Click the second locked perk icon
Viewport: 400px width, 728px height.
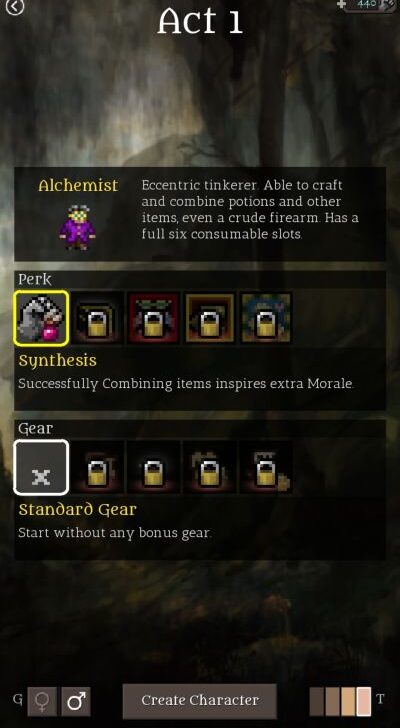point(98,318)
